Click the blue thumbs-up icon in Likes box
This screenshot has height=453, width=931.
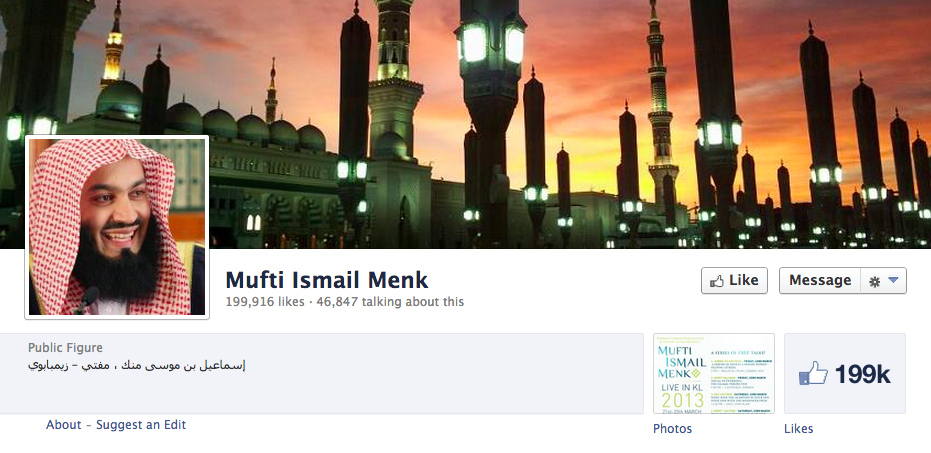click(813, 373)
